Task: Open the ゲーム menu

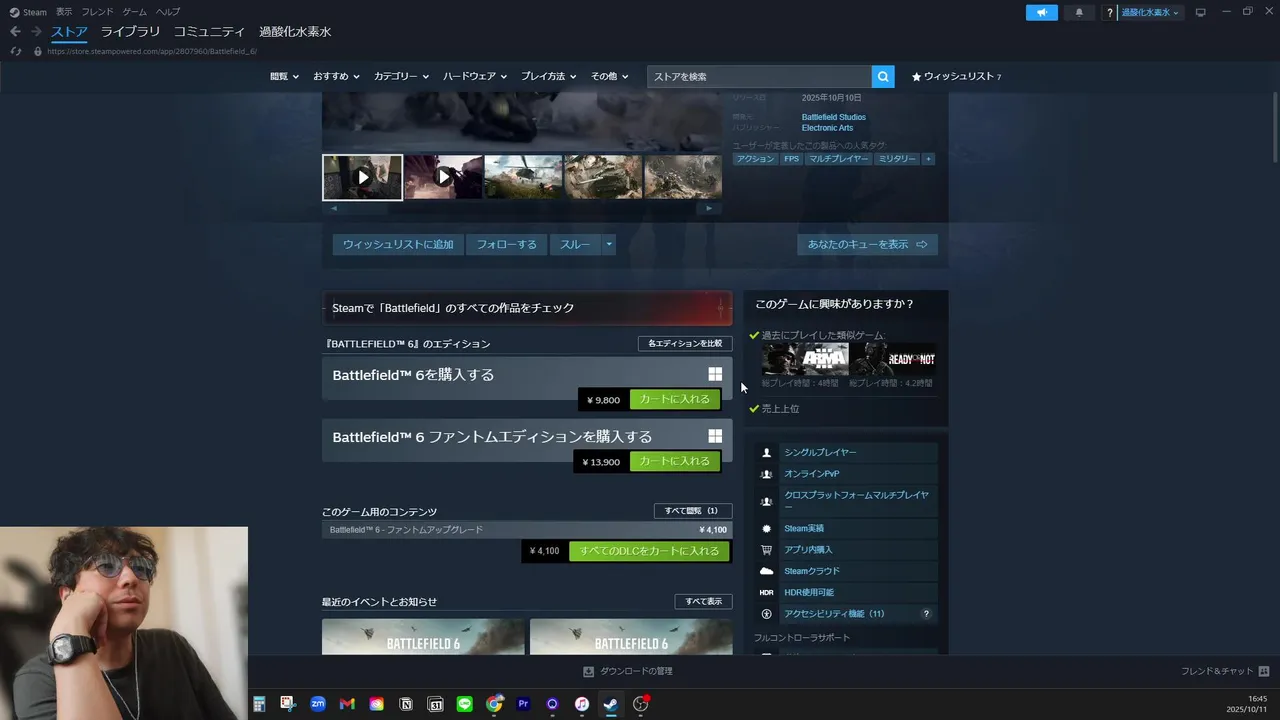Action: 135,12
